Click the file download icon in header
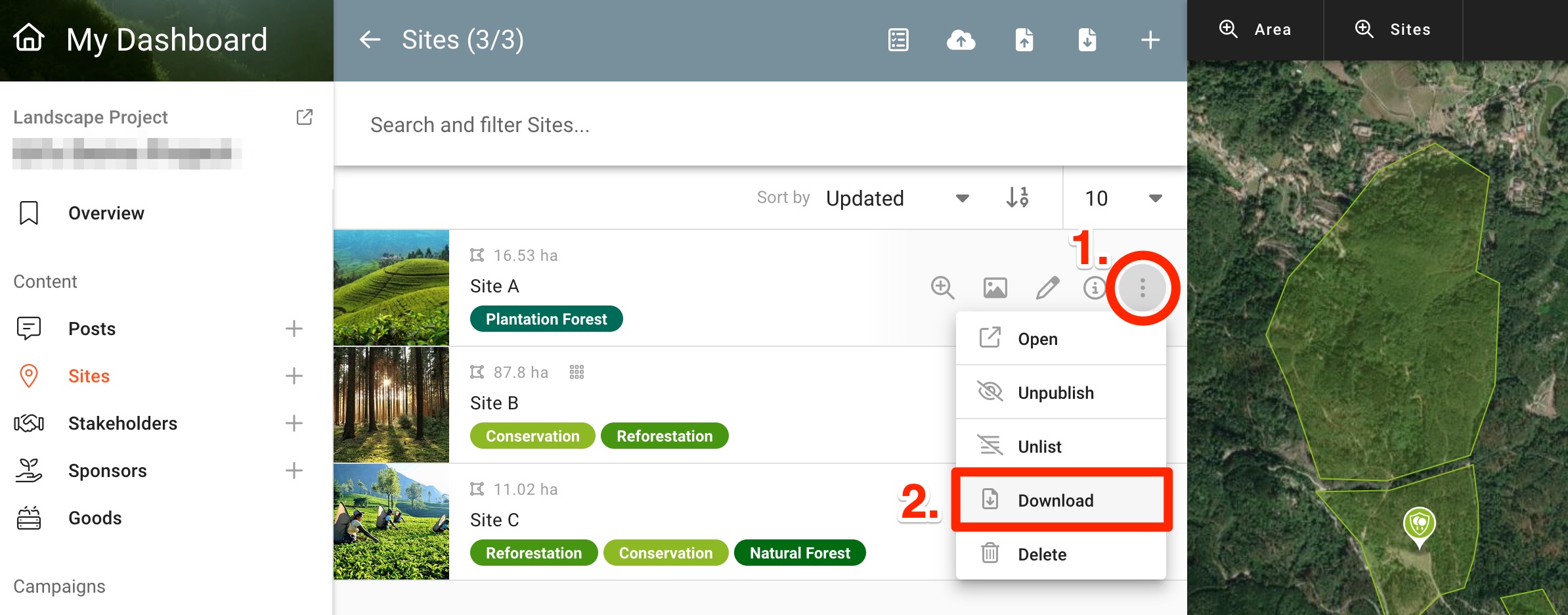Image resolution: width=1568 pixels, height=615 pixels. pyautogui.click(x=1087, y=39)
